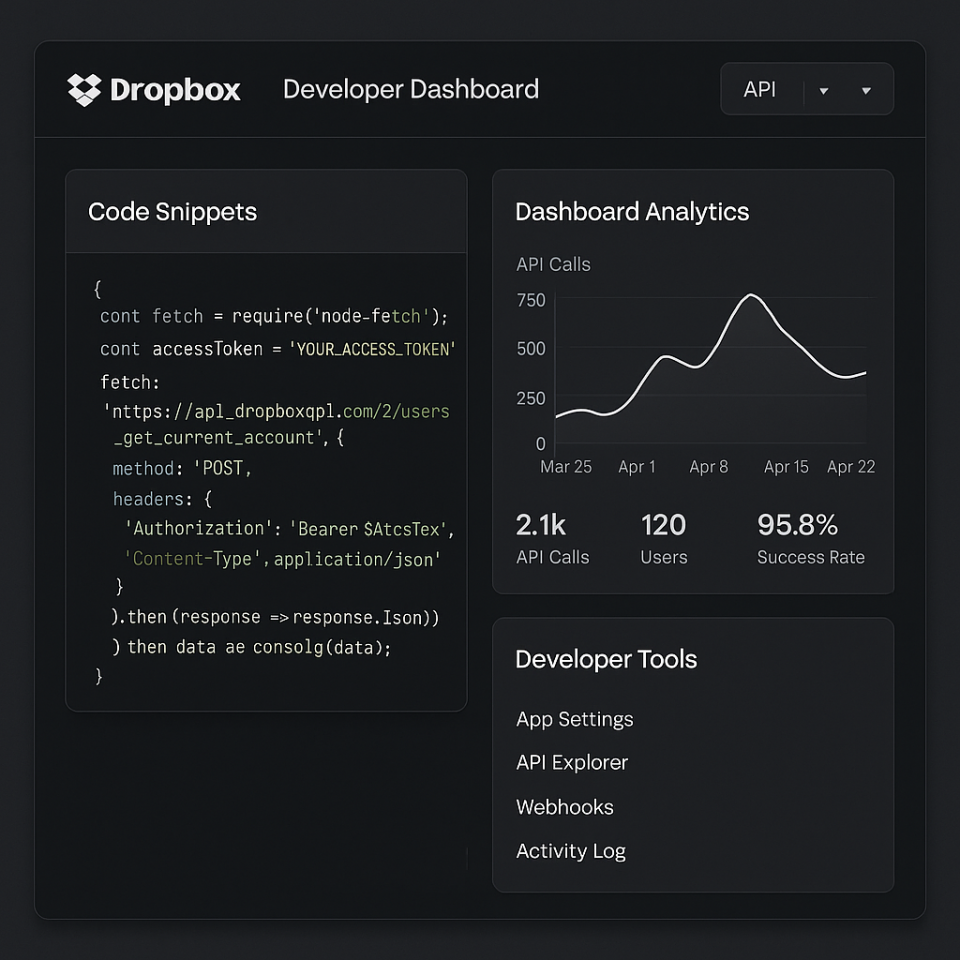Image resolution: width=960 pixels, height=960 pixels.
Task: Open the first dropdown arrow beside API
Action: pos(823,89)
